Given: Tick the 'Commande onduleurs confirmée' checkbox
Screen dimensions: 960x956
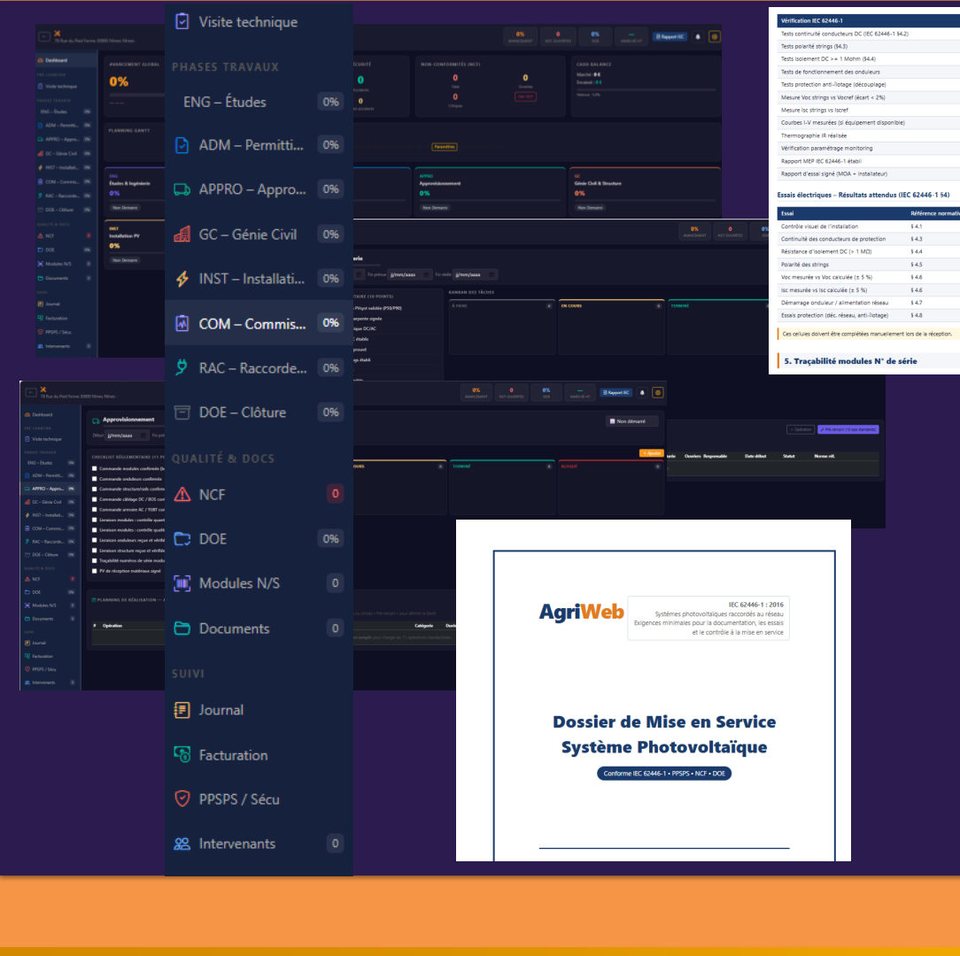Looking at the screenshot, I should pyautogui.click(x=95, y=479).
